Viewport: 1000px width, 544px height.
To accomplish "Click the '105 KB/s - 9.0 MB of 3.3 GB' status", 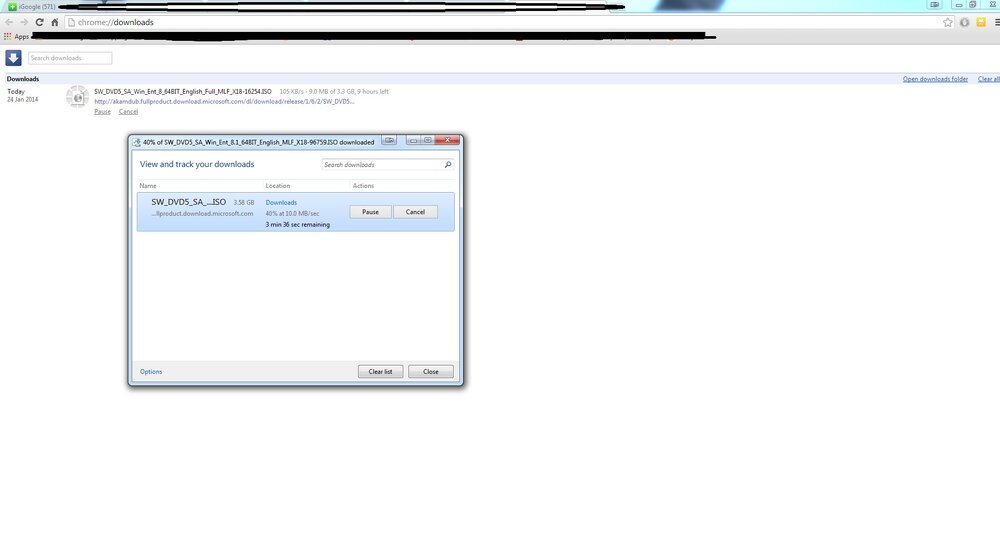I will 334,92.
